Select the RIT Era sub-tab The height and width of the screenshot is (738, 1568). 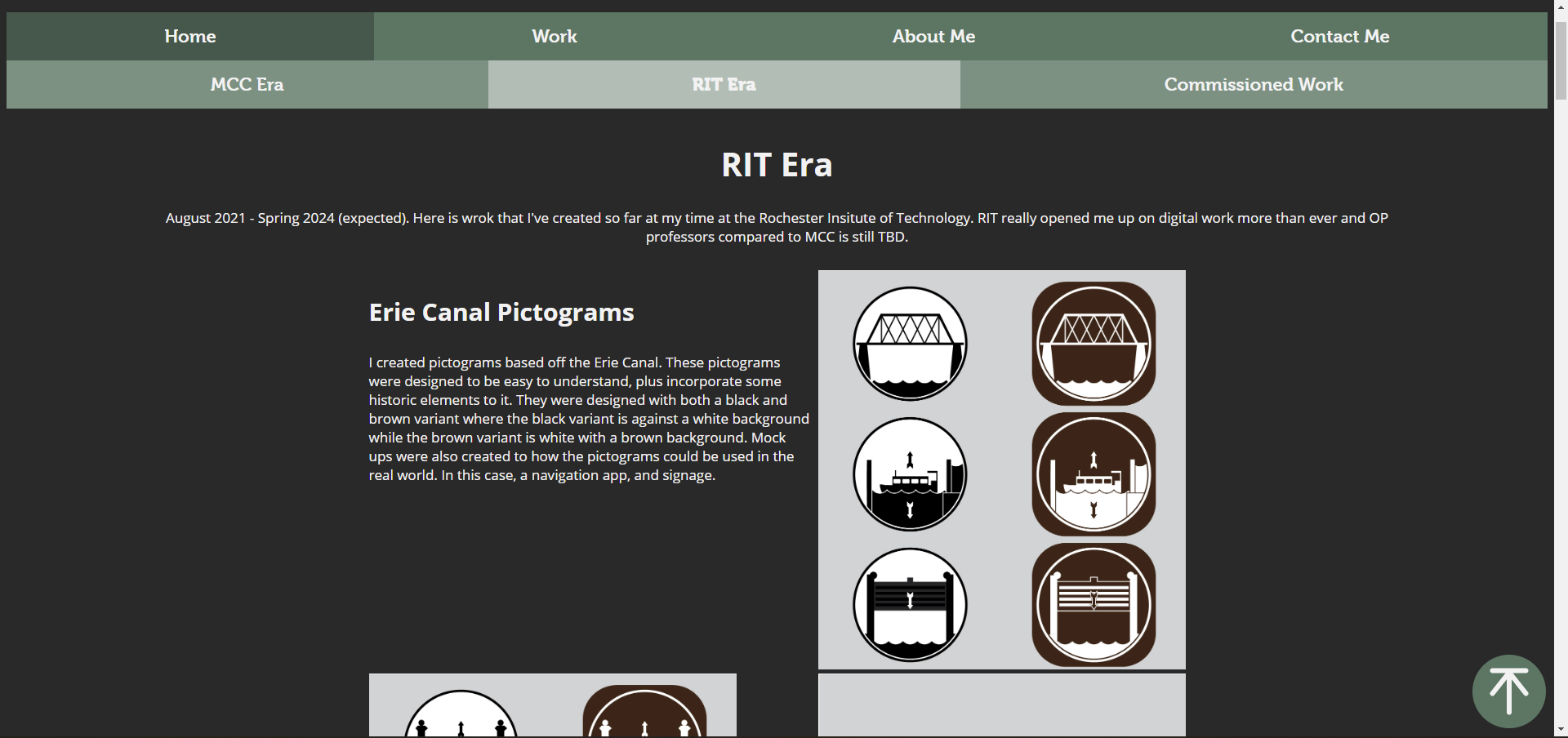click(724, 84)
